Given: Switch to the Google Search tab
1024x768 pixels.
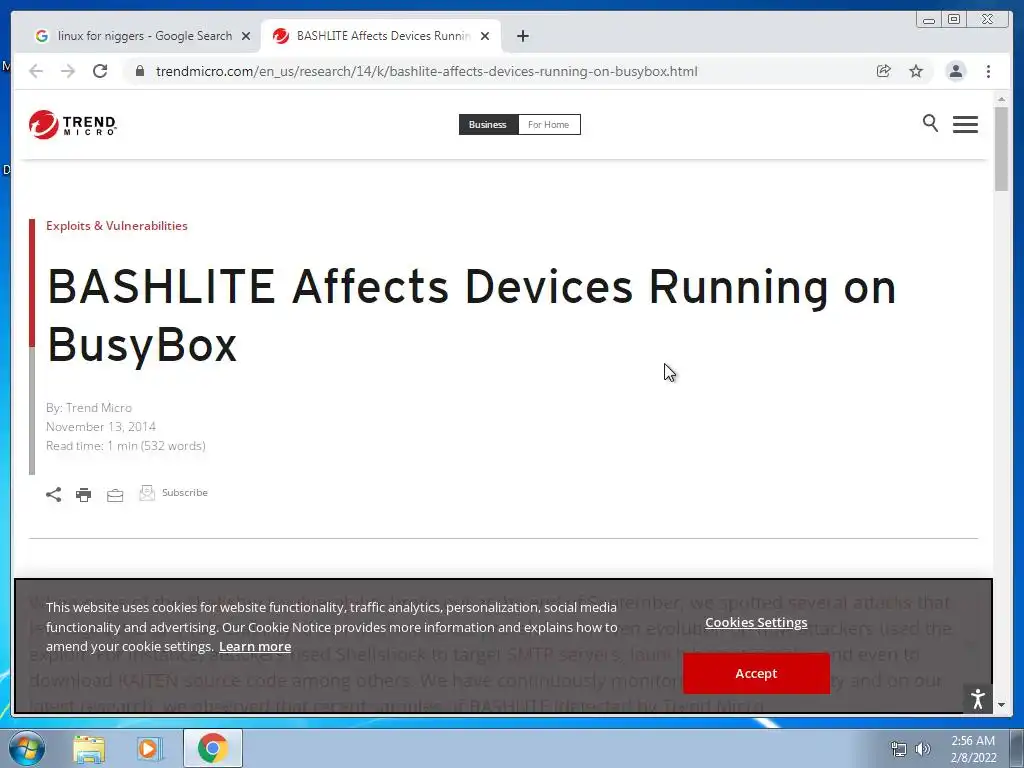Looking at the screenshot, I should (143, 36).
